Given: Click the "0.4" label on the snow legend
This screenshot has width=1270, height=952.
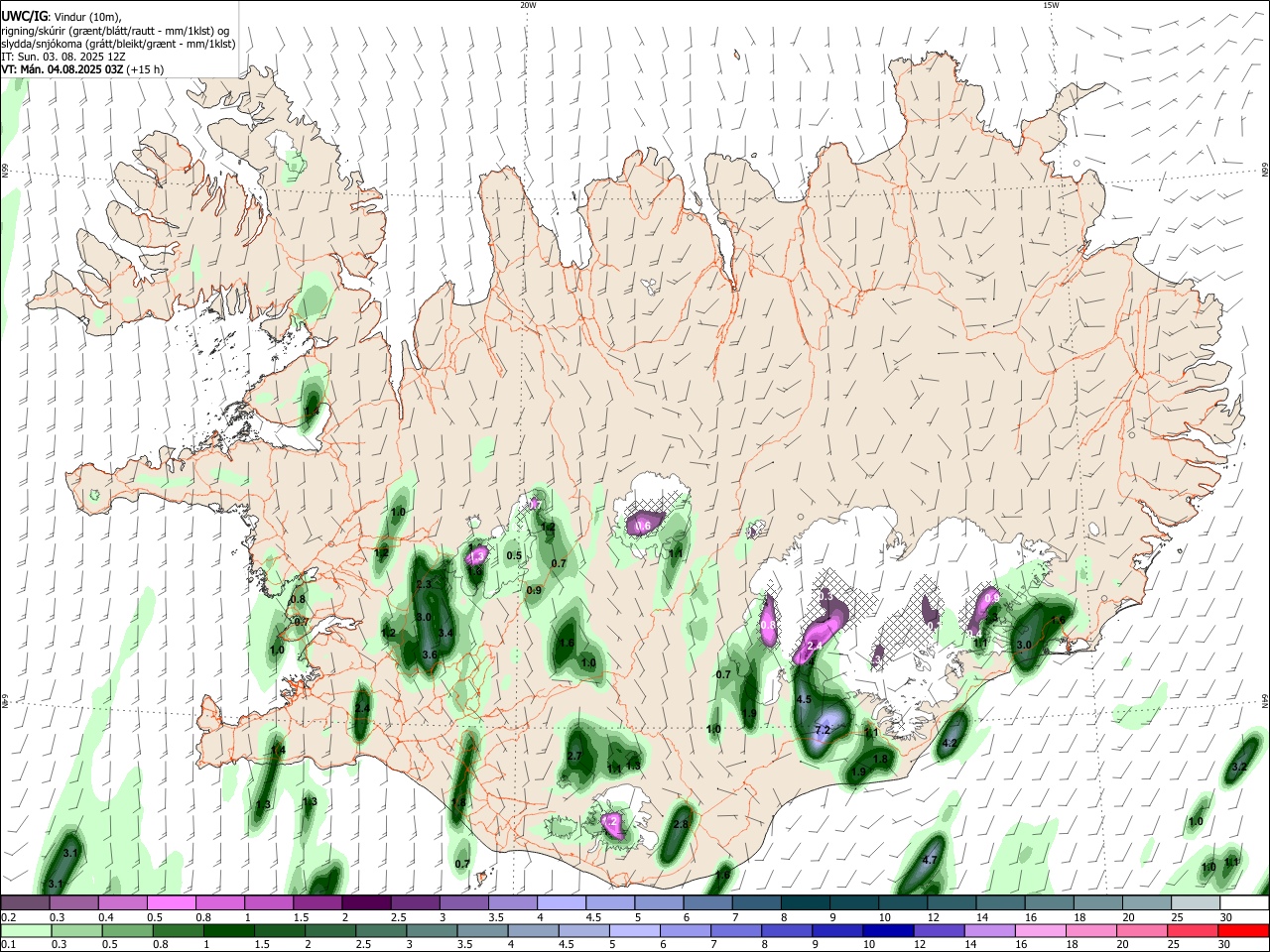Looking at the screenshot, I should pos(106,917).
